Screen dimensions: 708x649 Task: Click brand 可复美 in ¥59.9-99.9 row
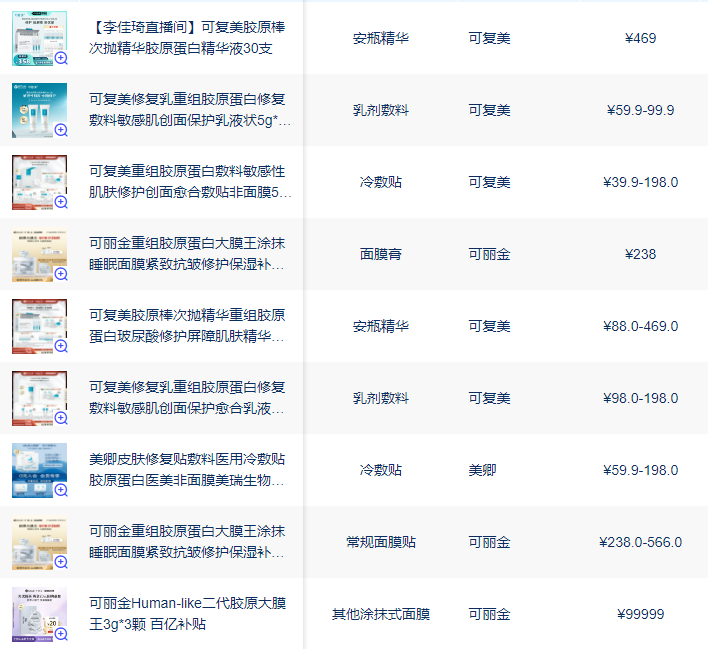click(x=489, y=110)
